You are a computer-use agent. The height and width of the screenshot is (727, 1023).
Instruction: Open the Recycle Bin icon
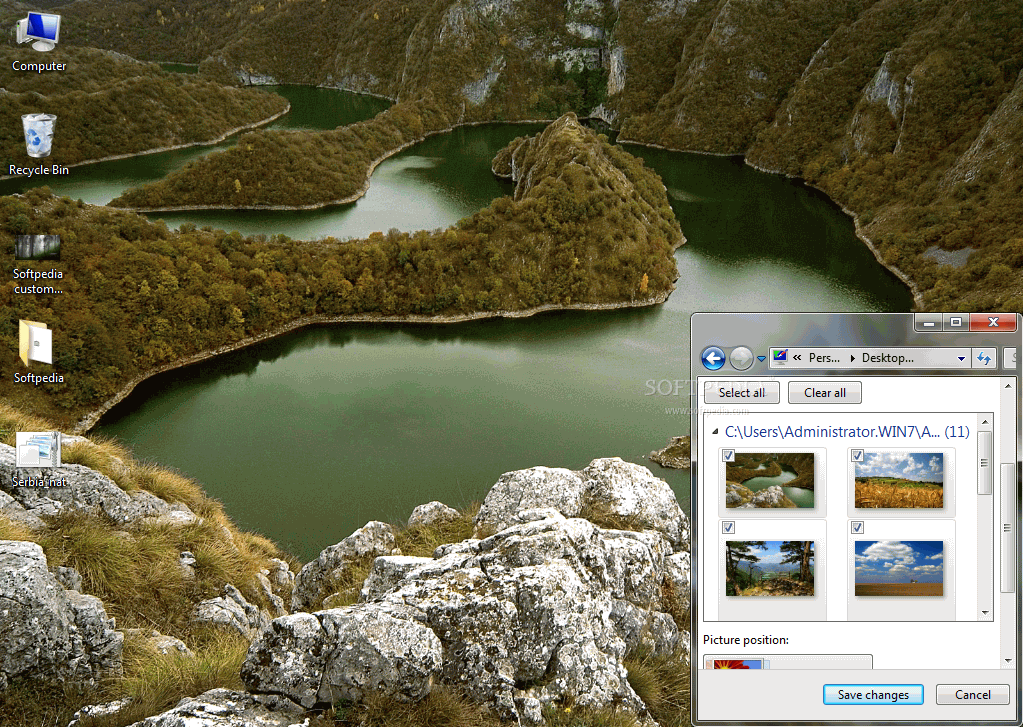coord(38,145)
